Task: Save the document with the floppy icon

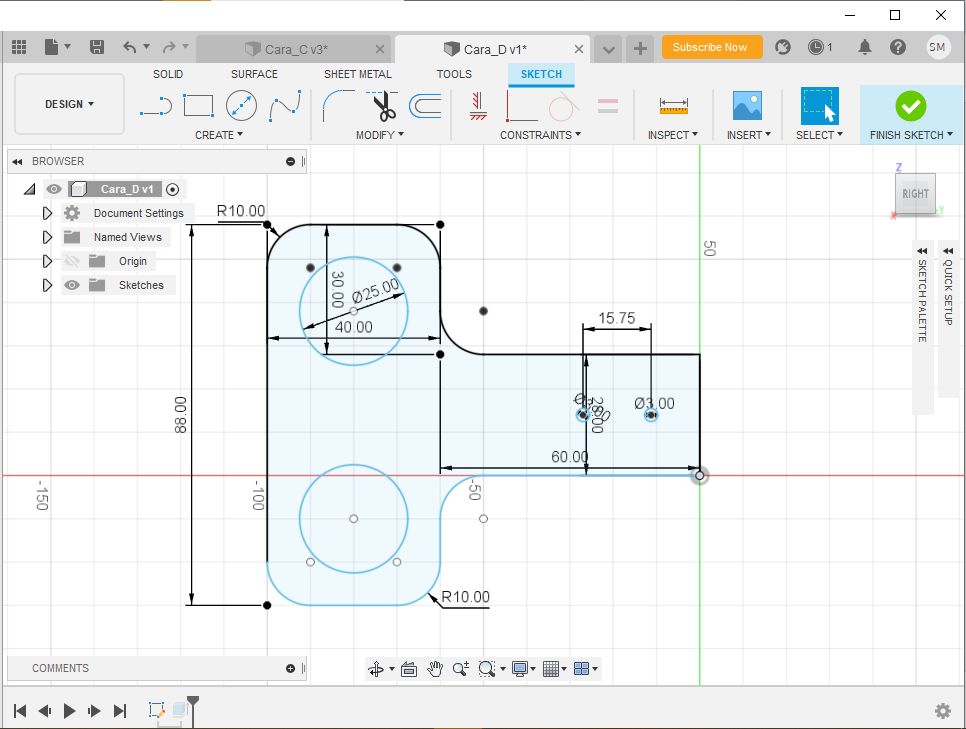Action: (97, 47)
